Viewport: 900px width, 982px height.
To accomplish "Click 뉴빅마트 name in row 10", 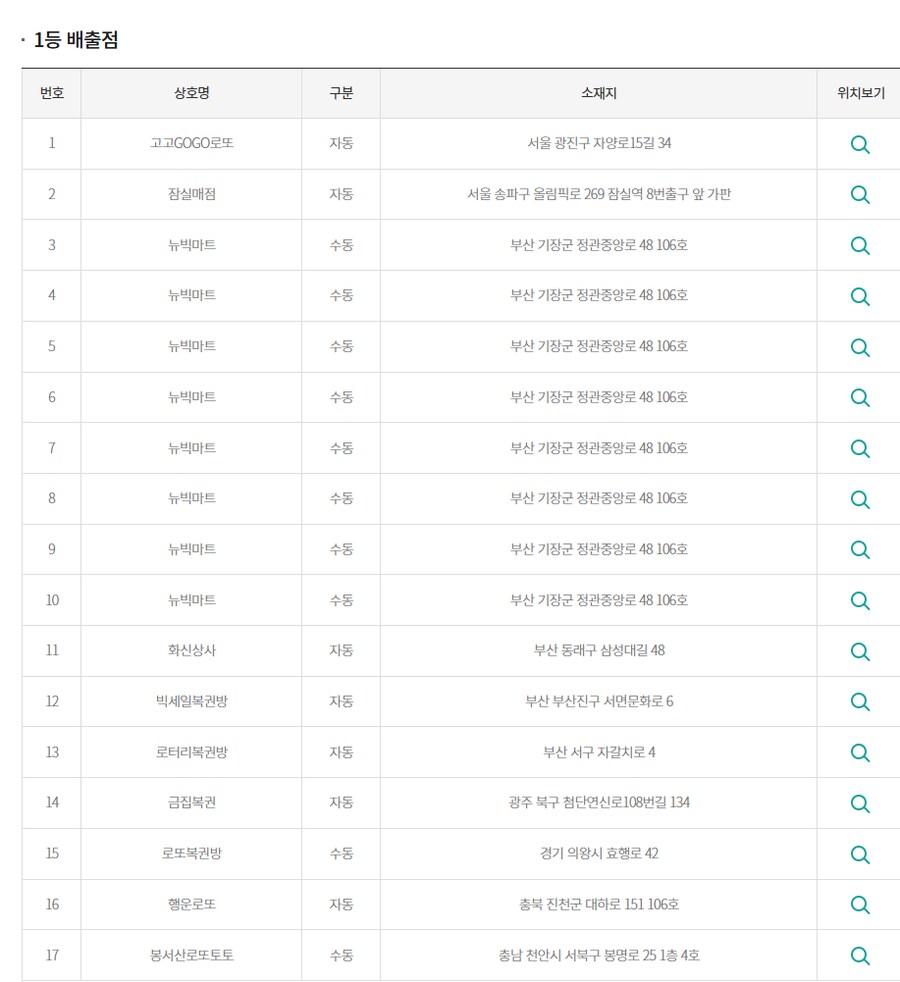I will [191, 600].
